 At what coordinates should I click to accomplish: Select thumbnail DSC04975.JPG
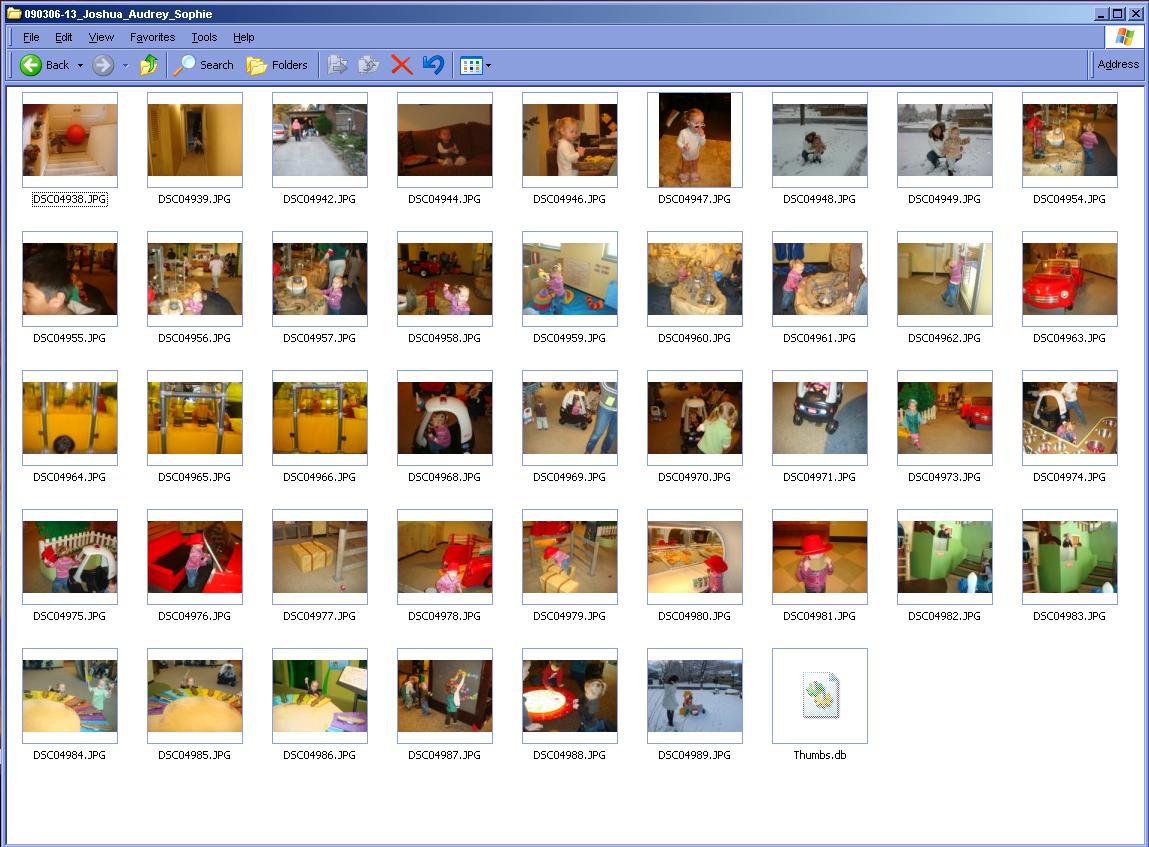(x=70, y=557)
